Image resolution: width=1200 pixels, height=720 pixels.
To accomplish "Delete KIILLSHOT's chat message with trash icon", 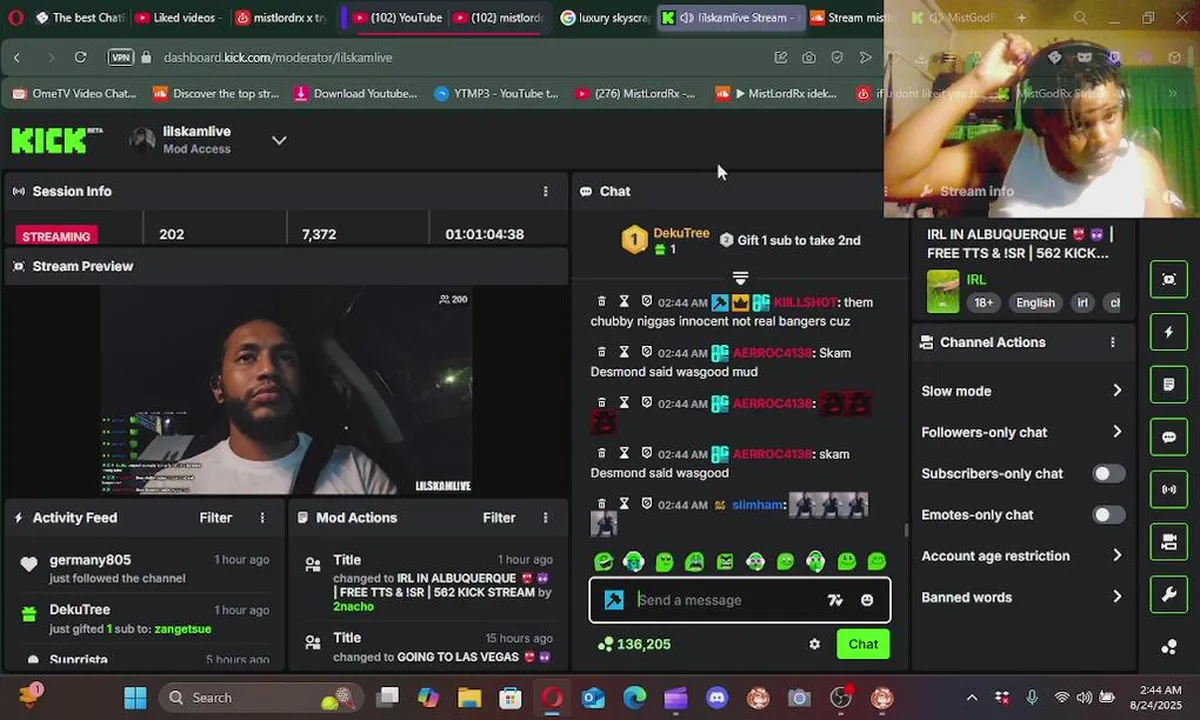I will pyautogui.click(x=601, y=301).
